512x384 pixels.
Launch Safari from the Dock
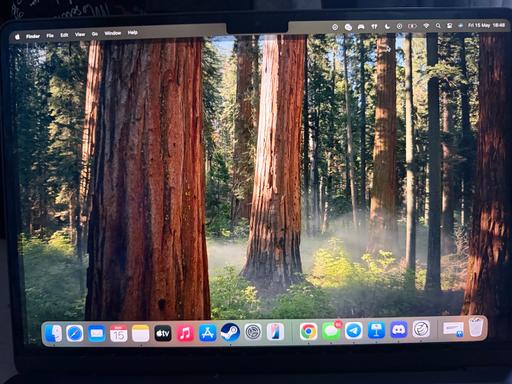pos(75,333)
